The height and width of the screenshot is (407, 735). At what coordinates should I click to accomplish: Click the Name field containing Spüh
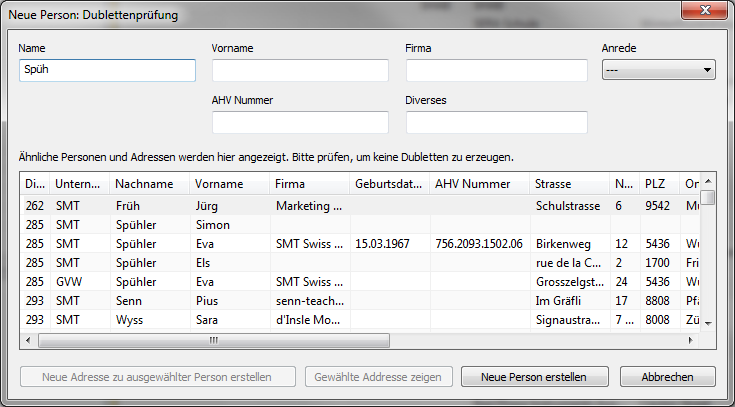tap(107, 70)
